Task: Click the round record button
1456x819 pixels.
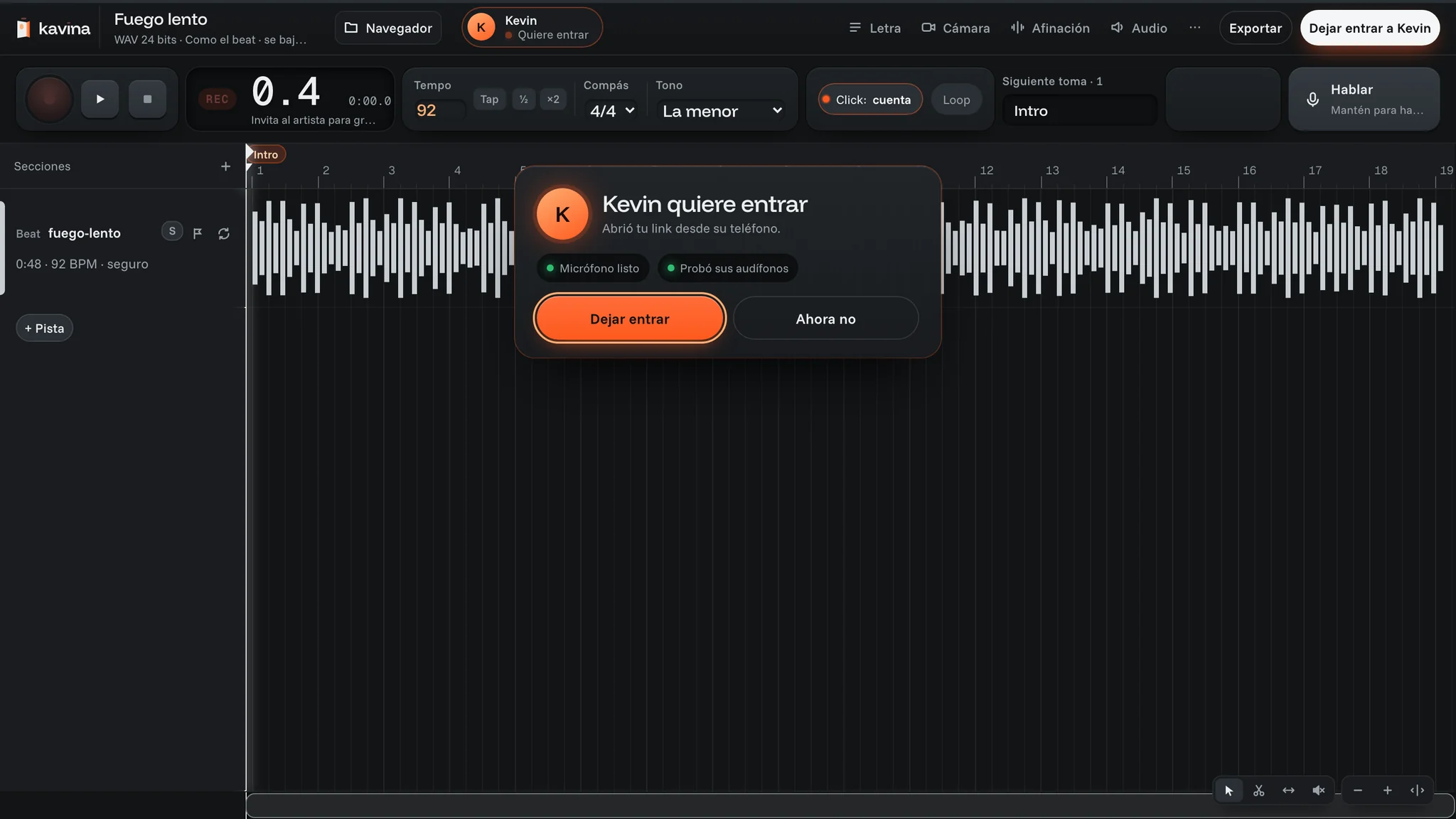Action: pos(49,99)
